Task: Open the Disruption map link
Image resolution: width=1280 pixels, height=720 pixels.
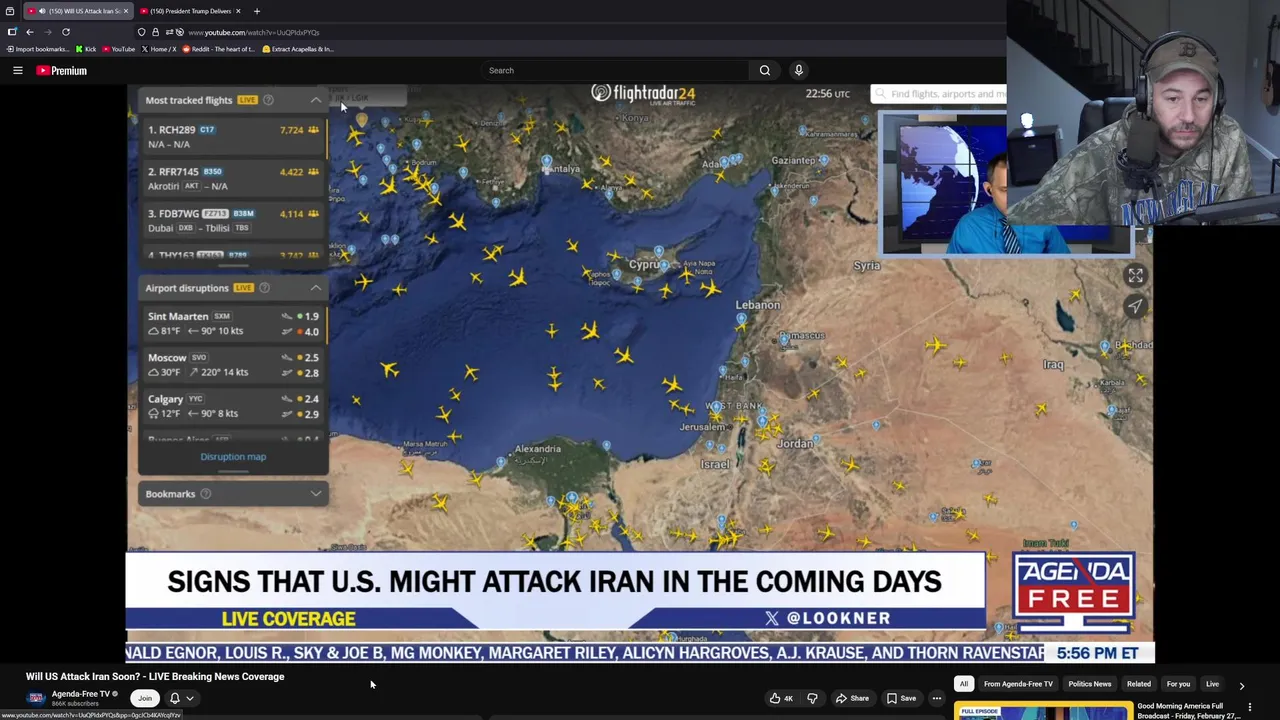Action: coord(233,457)
